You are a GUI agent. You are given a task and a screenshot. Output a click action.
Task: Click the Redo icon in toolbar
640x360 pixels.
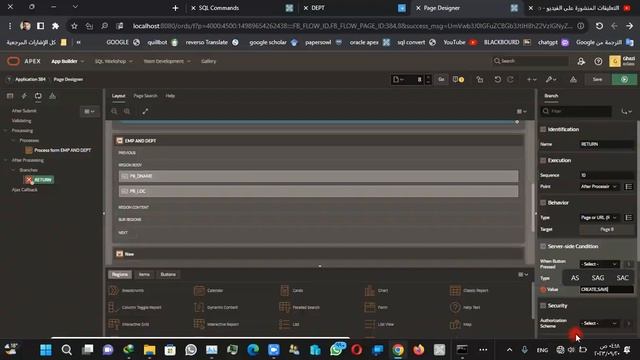pyautogui.click(x=511, y=80)
